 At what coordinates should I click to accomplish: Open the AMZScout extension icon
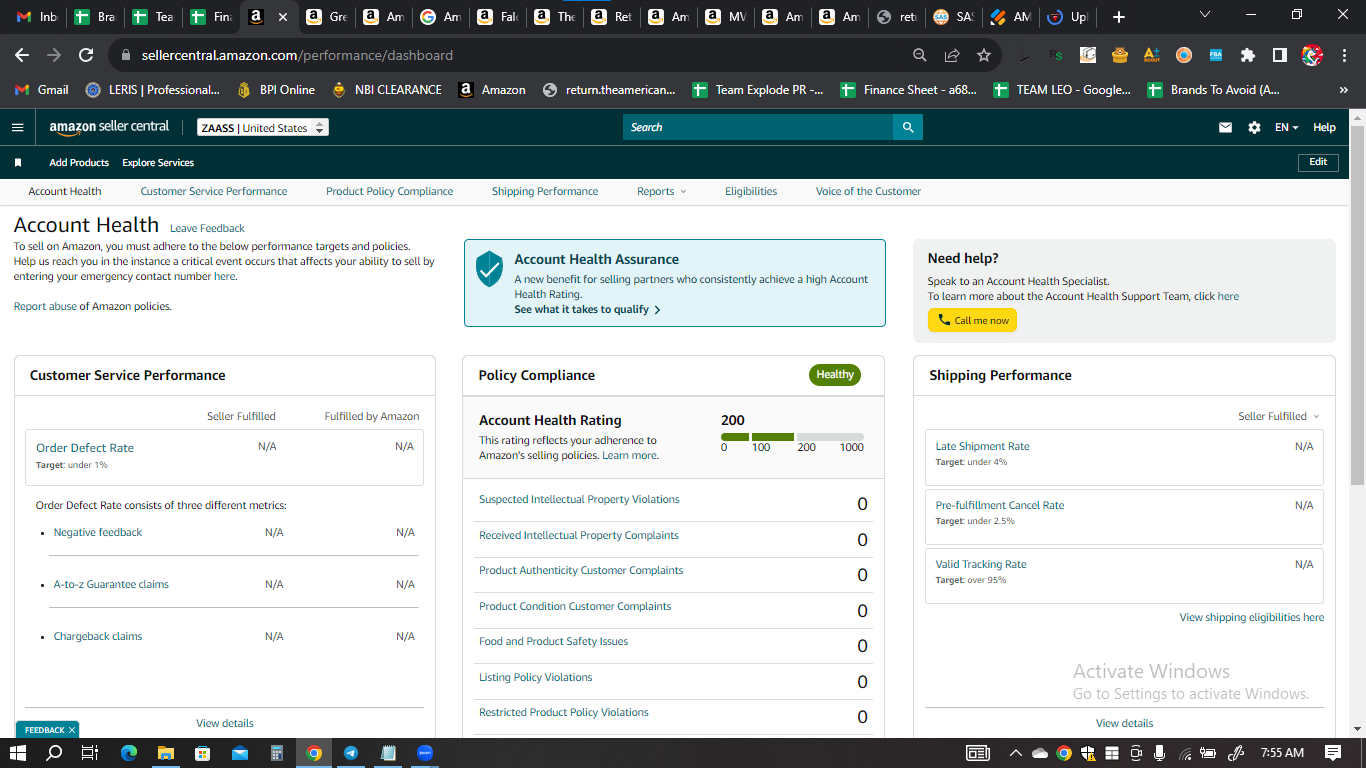click(1151, 55)
